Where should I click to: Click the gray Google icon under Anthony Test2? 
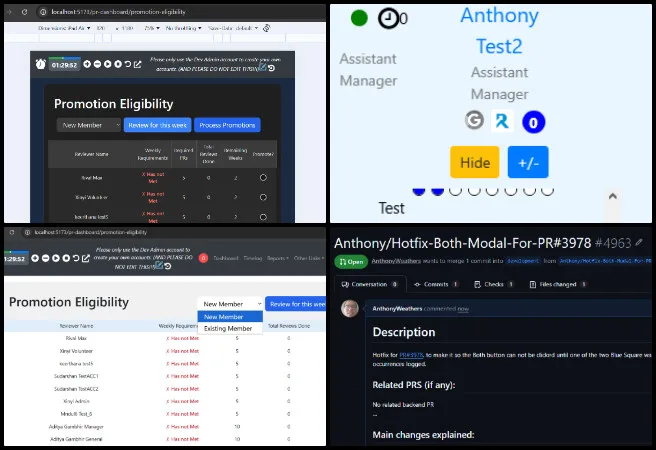[475, 121]
